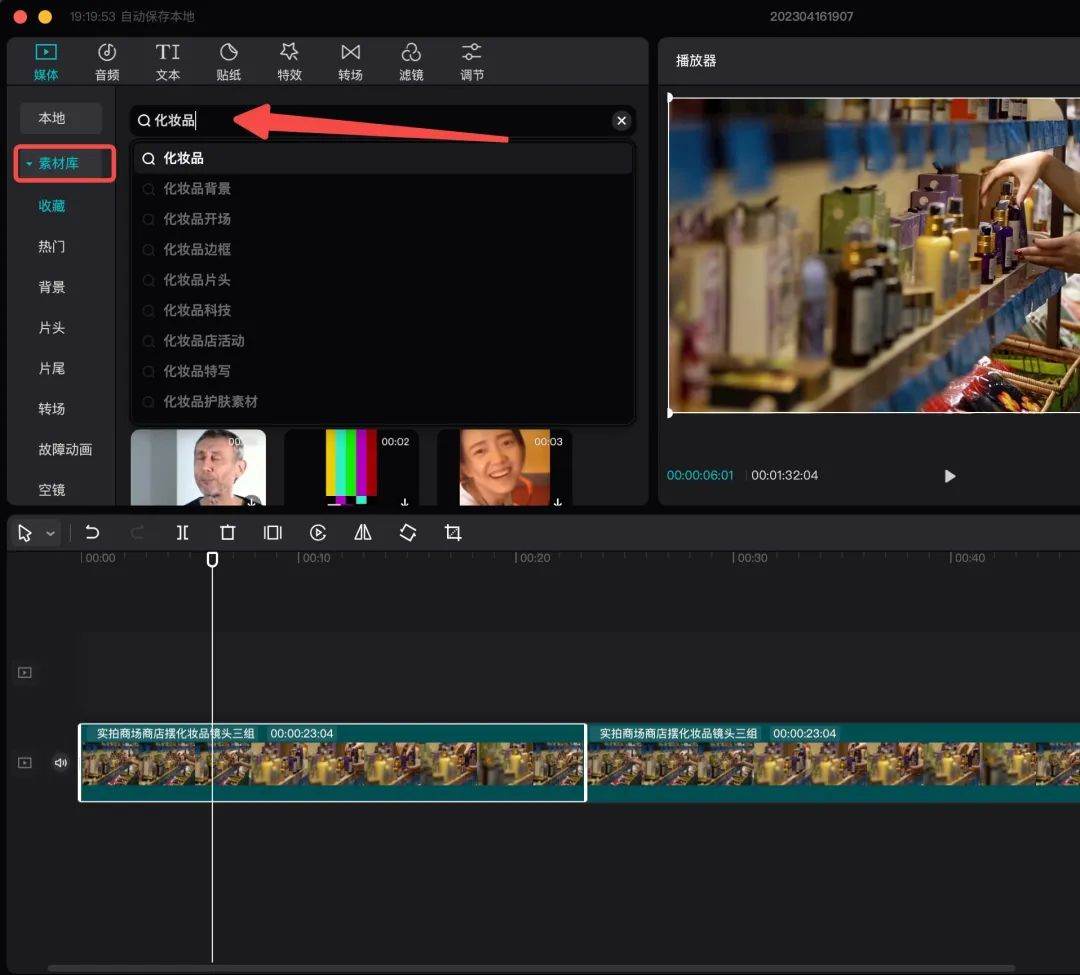This screenshot has width=1080, height=975.
Task: Clear the search box with X button
Action: 621,120
